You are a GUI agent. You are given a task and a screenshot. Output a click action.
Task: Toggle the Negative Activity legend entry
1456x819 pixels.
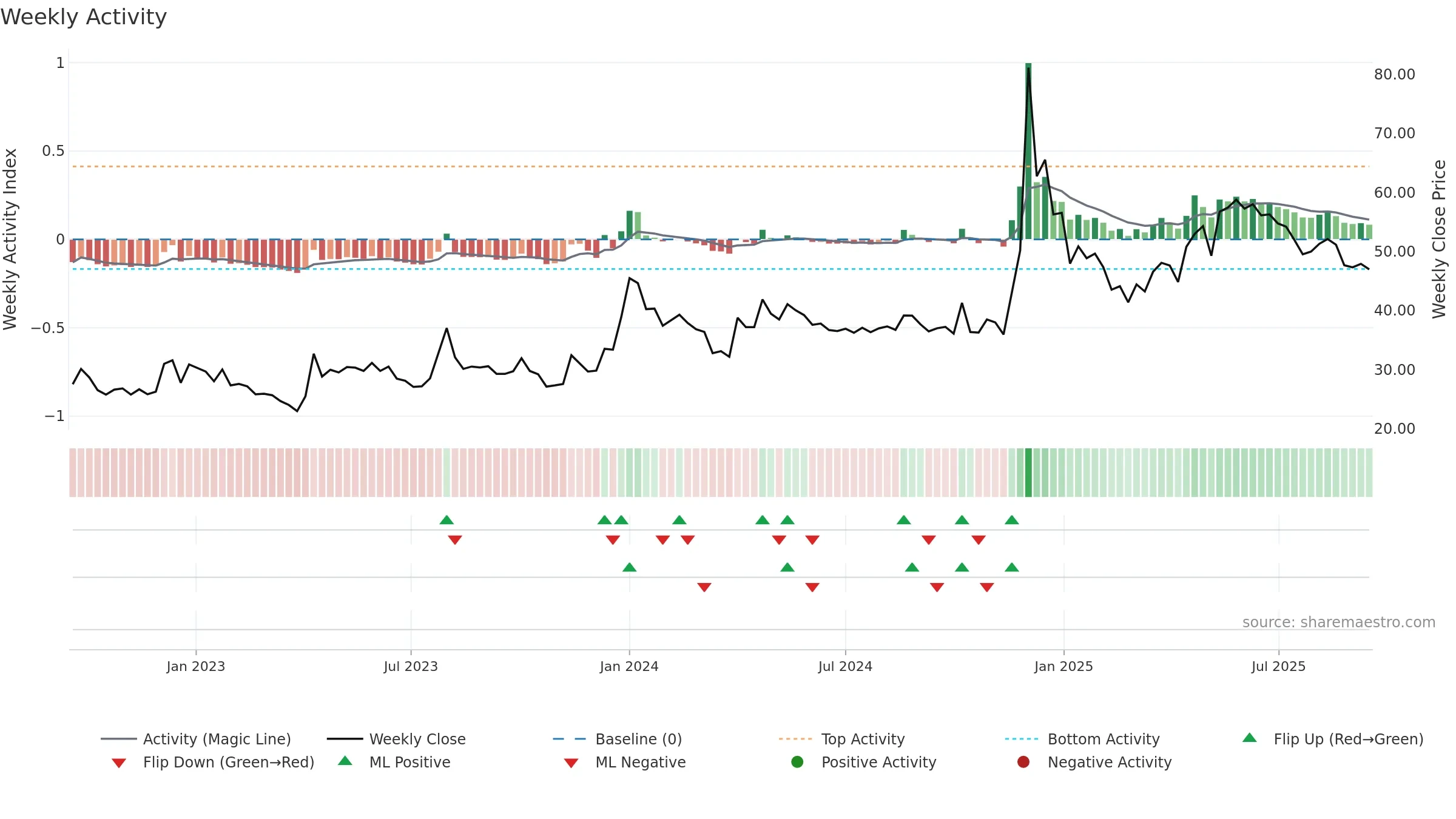click(x=1094, y=762)
